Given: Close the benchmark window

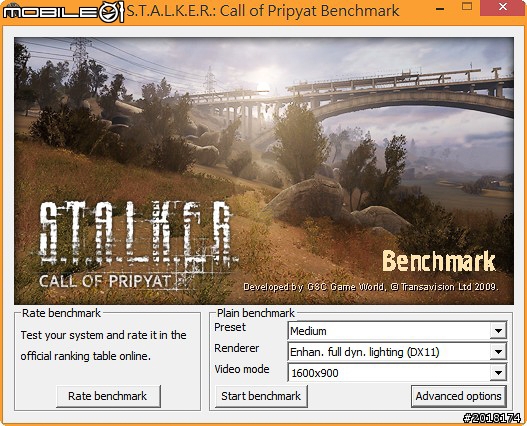Looking at the screenshot, I should 502,7.
